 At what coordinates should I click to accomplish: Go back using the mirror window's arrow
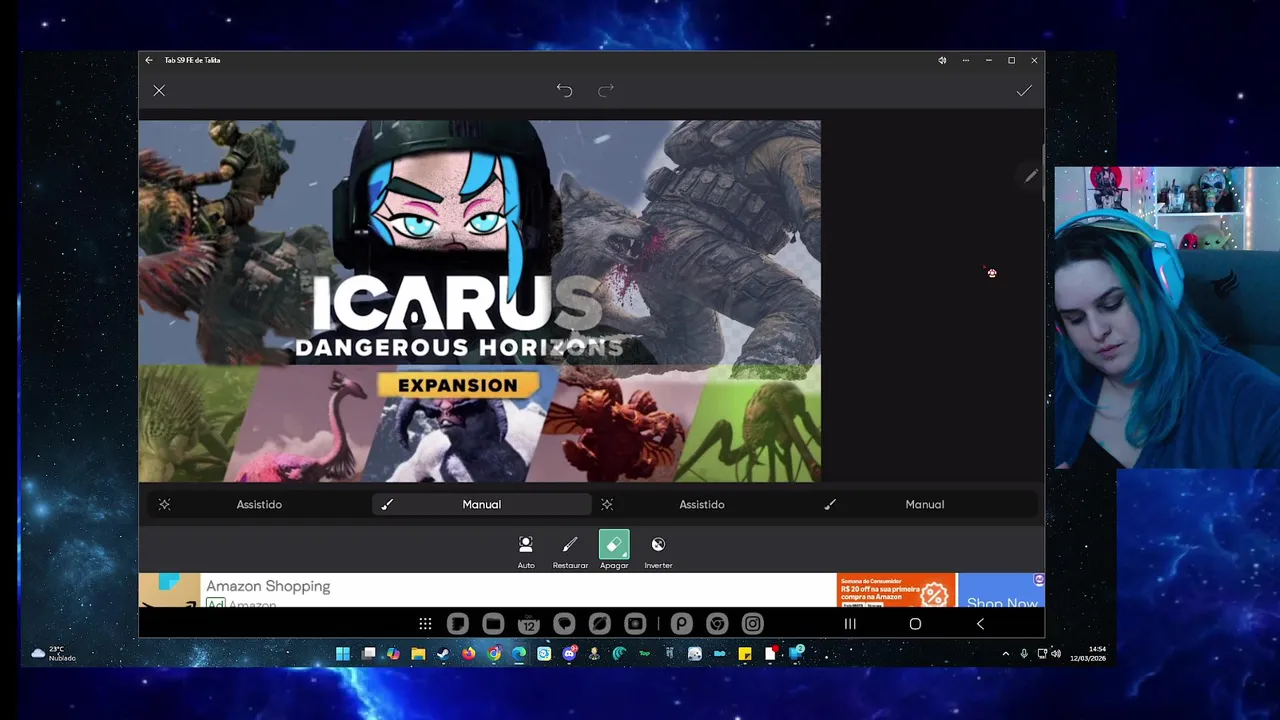(x=149, y=60)
